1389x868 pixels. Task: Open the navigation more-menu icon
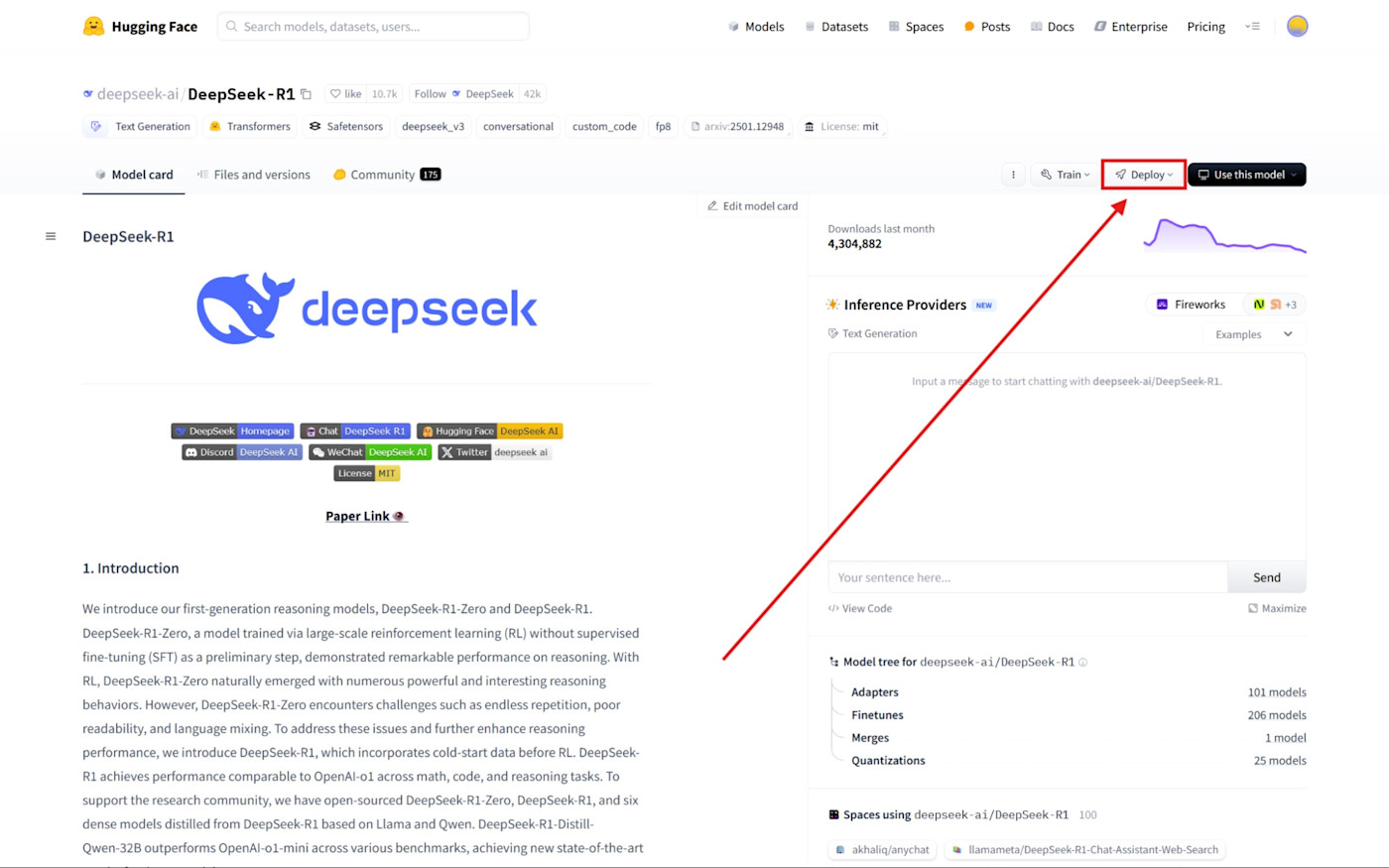point(1253,27)
